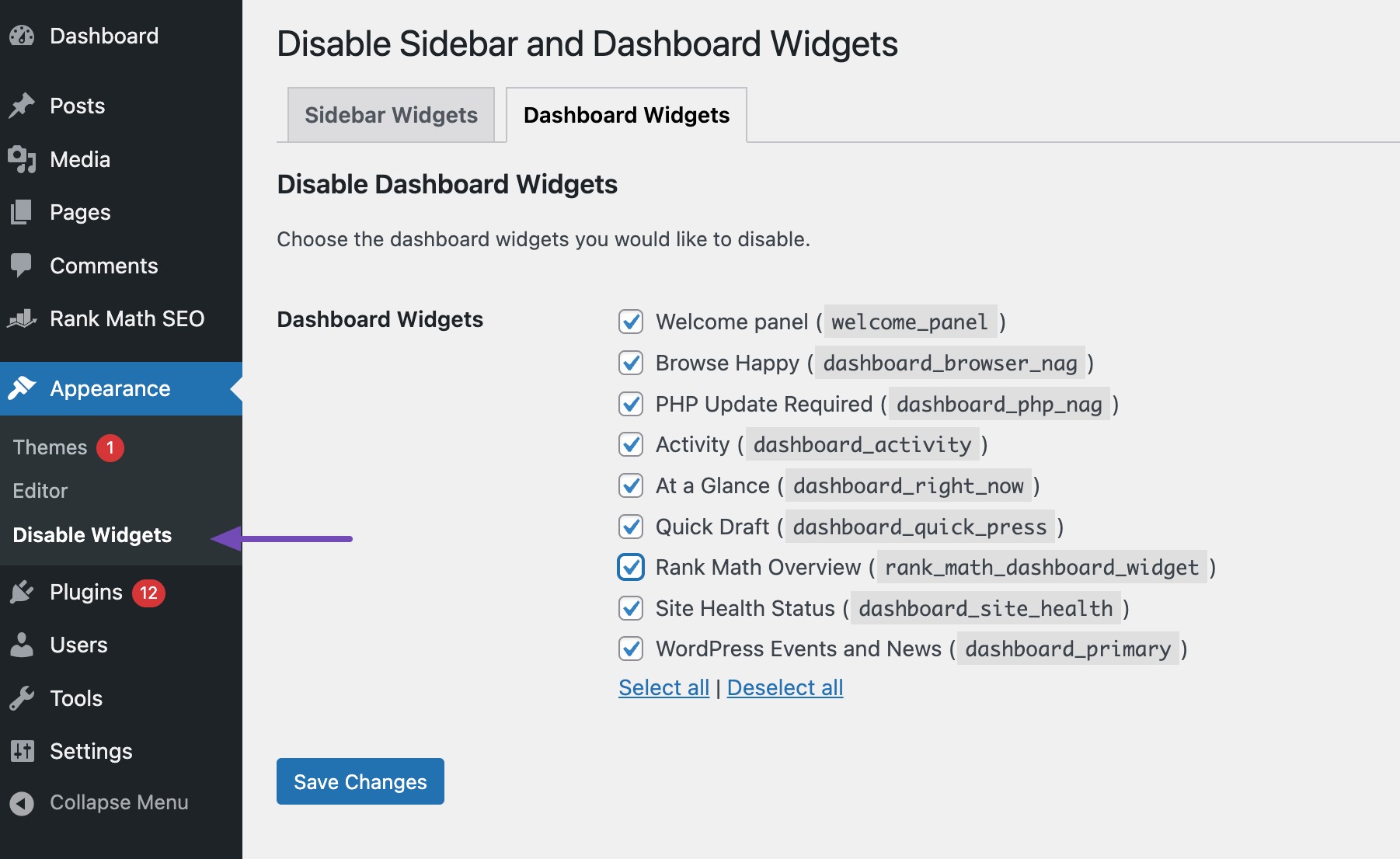Click the Plugins plug icon
Image resolution: width=1400 pixels, height=859 pixels.
pyautogui.click(x=22, y=592)
